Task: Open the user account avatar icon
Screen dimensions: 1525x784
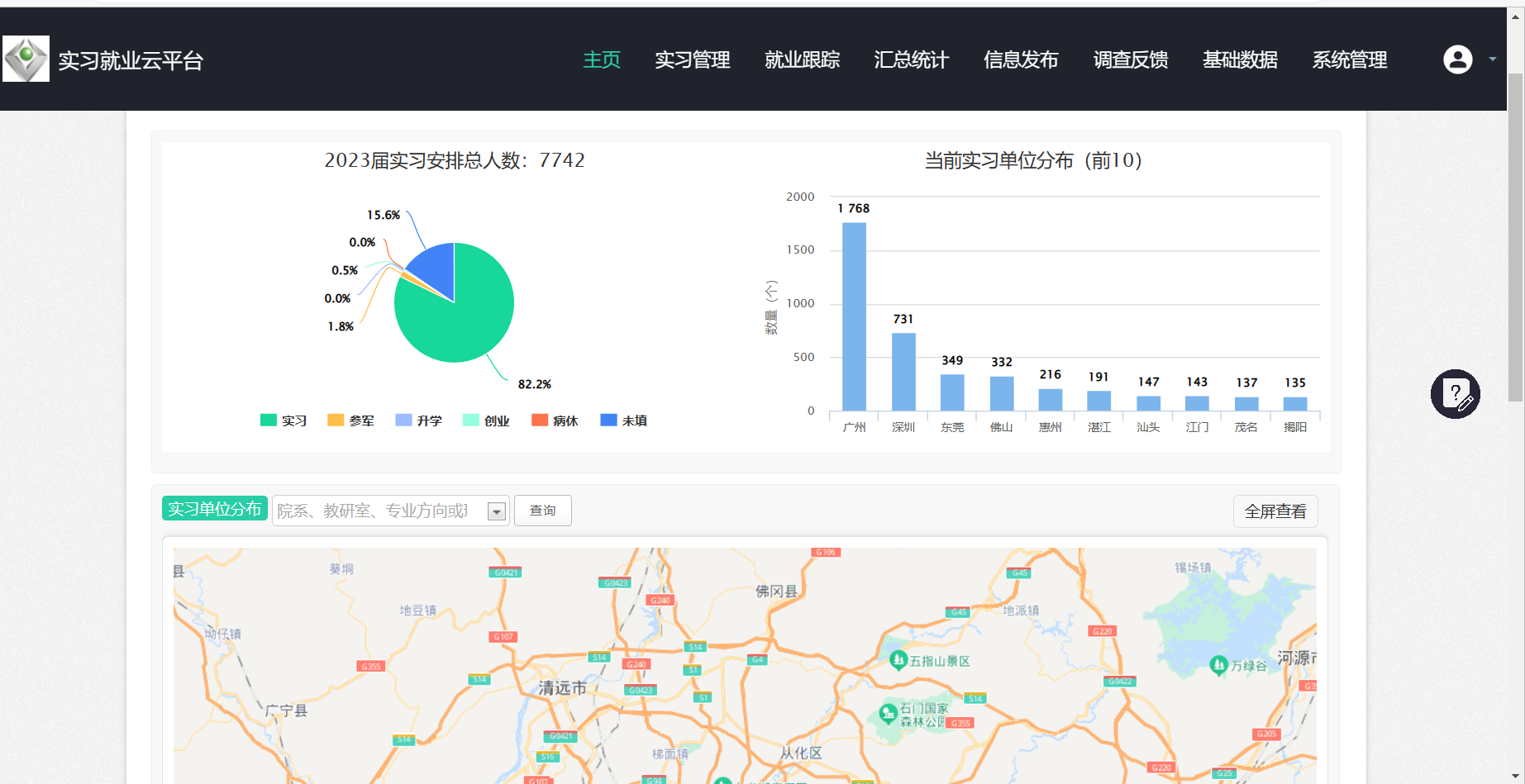Action: pos(1457,59)
